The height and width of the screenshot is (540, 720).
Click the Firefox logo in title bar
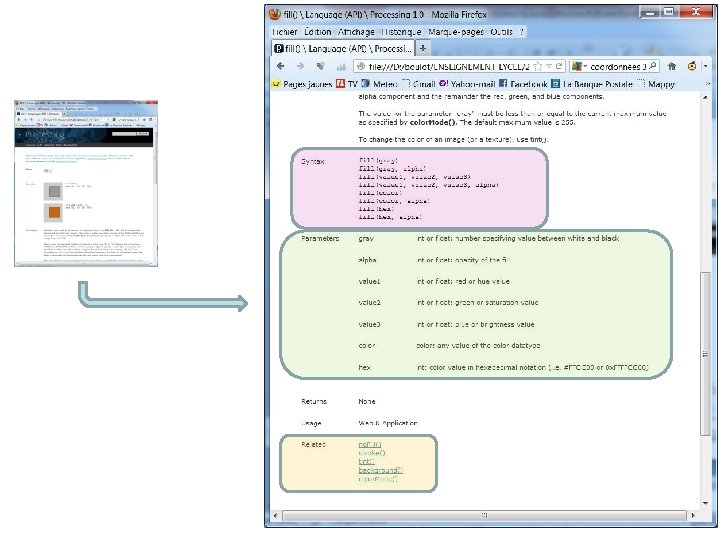point(275,14)
